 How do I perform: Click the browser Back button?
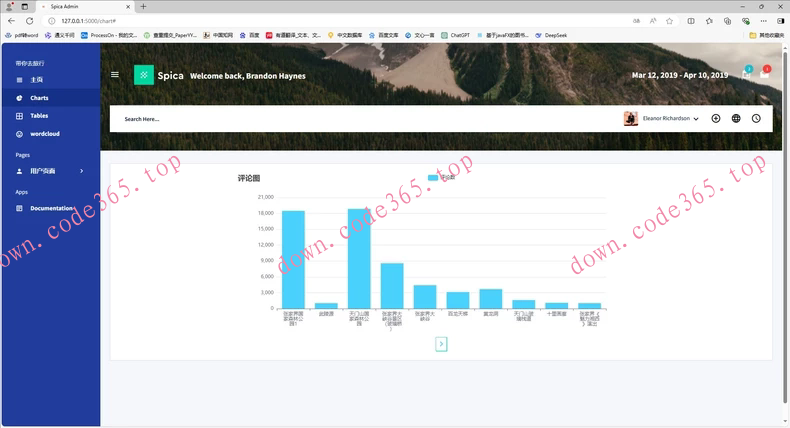12,21
